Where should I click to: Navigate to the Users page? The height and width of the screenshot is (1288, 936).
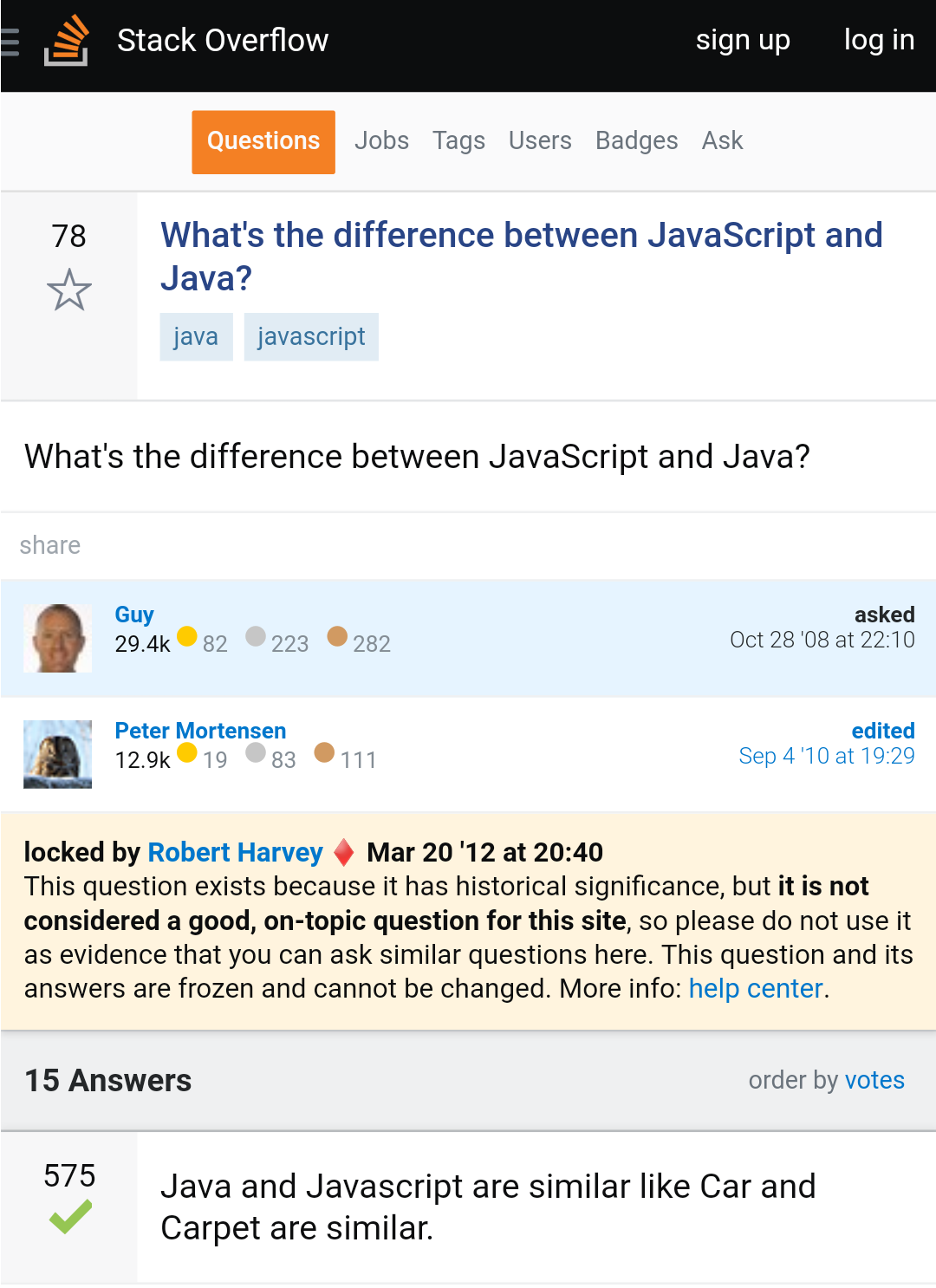(x=540, y=140)
